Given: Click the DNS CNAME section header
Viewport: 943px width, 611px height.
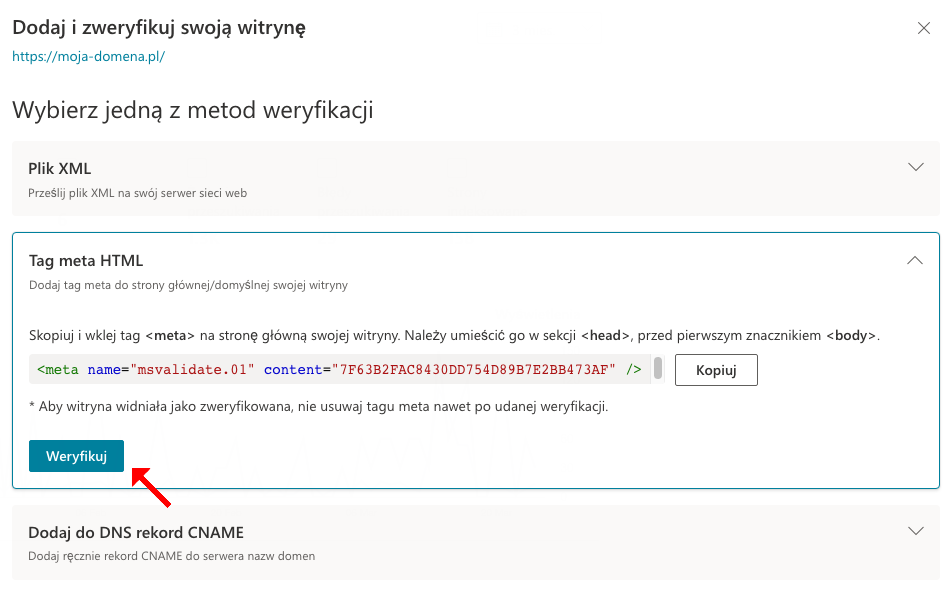Looking at the screenshot, I should click(x=135, y=532).
